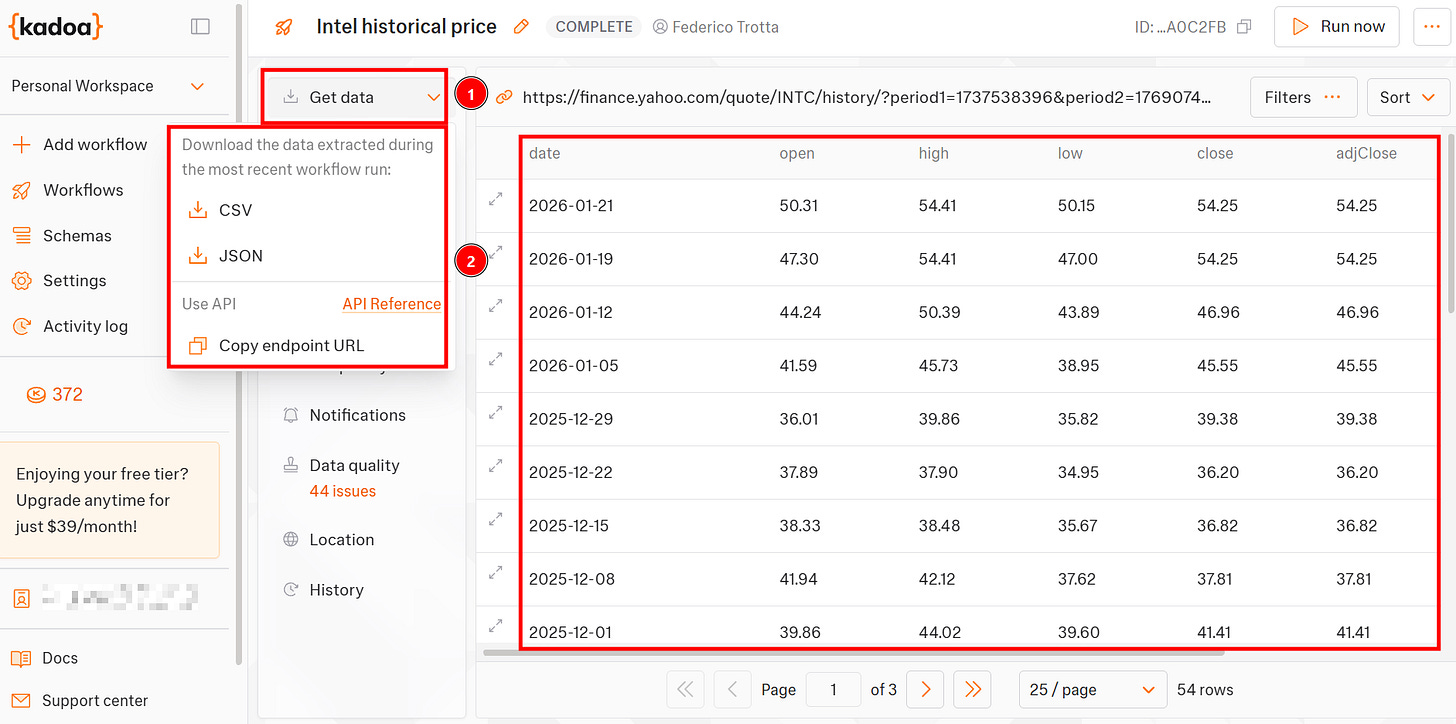Open Filters options via the three dots
This screenshot has height=724, width=1456.
click(1331, 97)
